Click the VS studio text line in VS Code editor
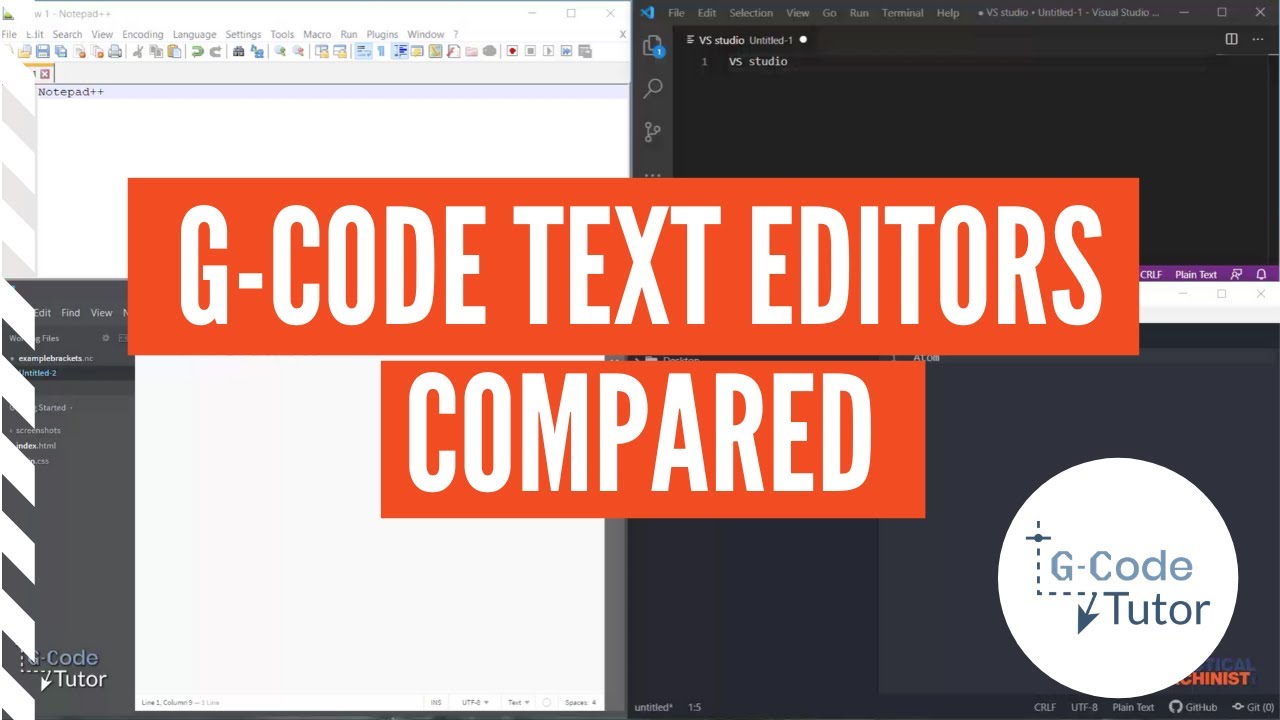 758,62
